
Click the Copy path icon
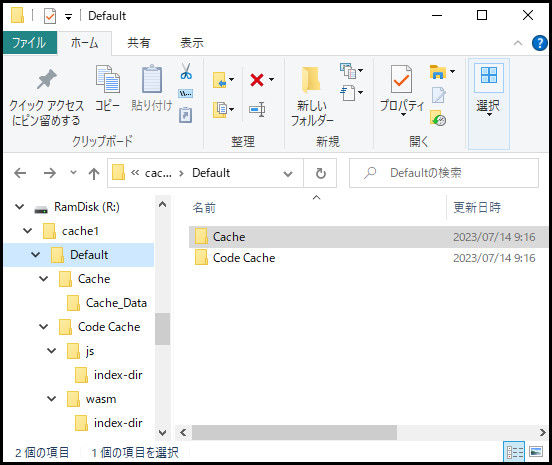(x=186, y=93)
